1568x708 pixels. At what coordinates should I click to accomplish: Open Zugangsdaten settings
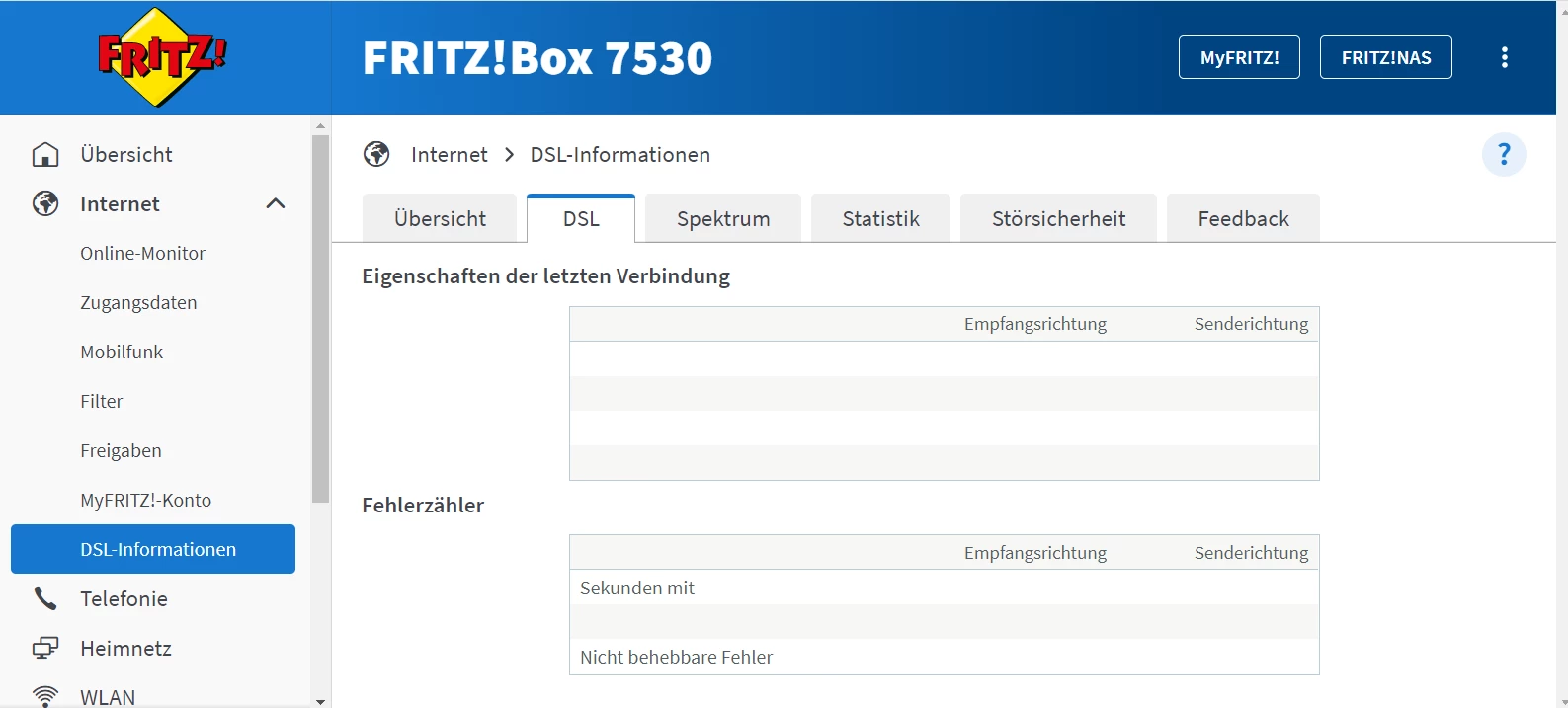[138, 303]
